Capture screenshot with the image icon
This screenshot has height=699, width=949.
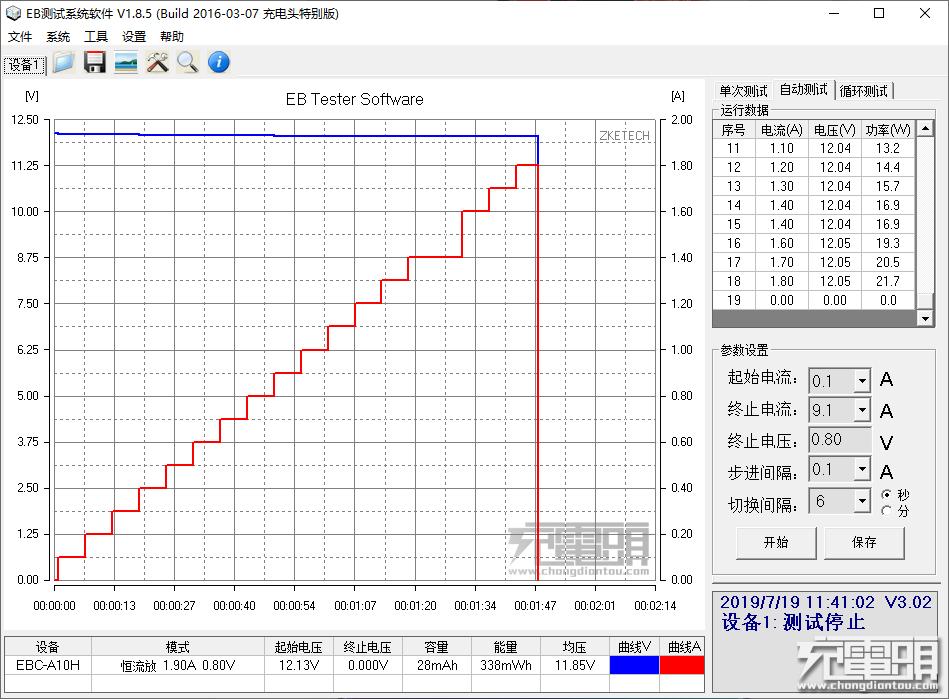pos(124,62)
